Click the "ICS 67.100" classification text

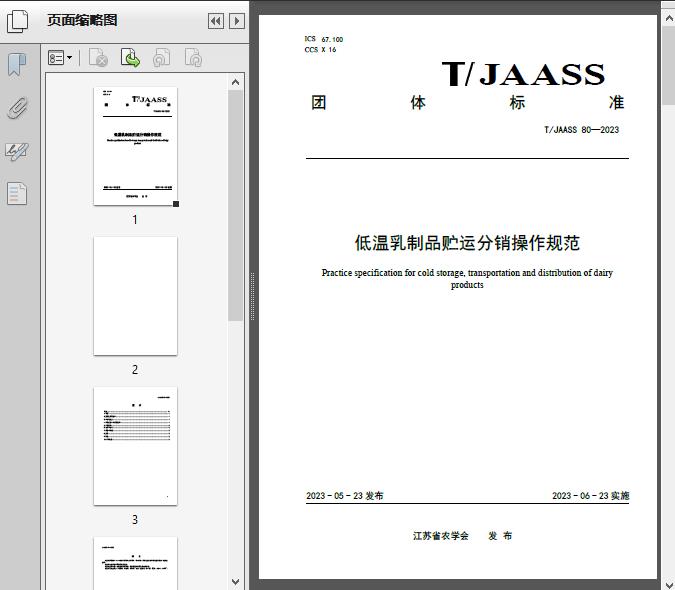point(324,39)
